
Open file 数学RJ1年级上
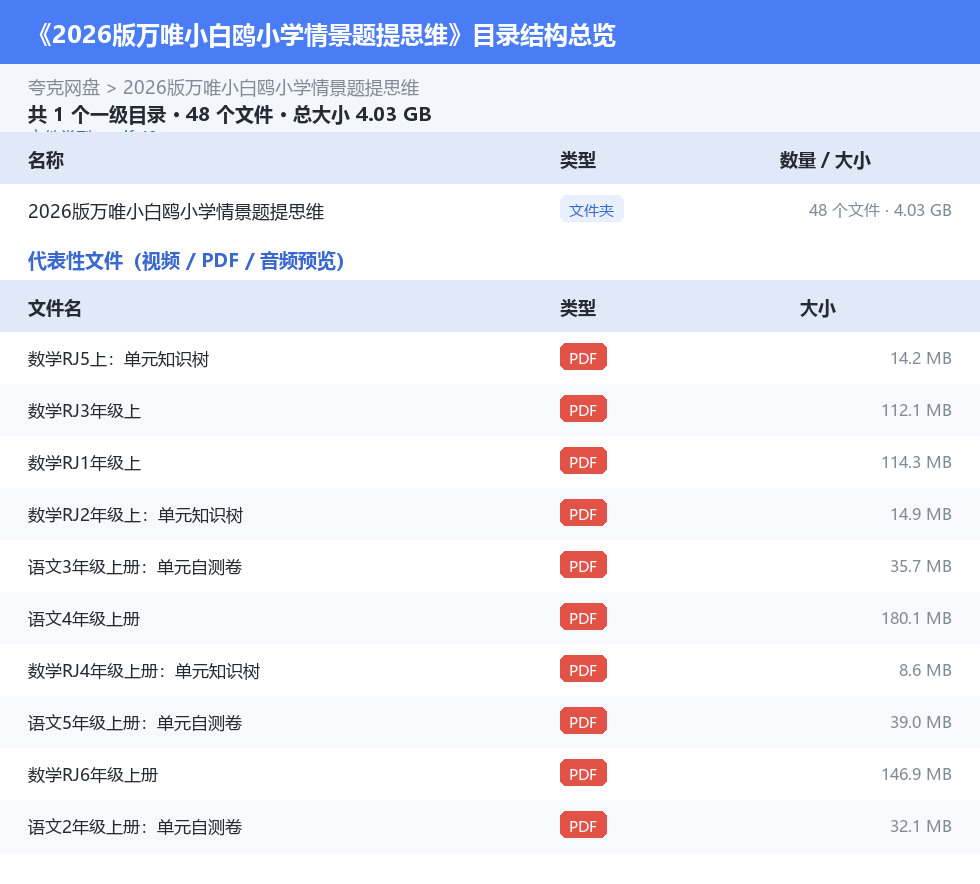[84, 463]
